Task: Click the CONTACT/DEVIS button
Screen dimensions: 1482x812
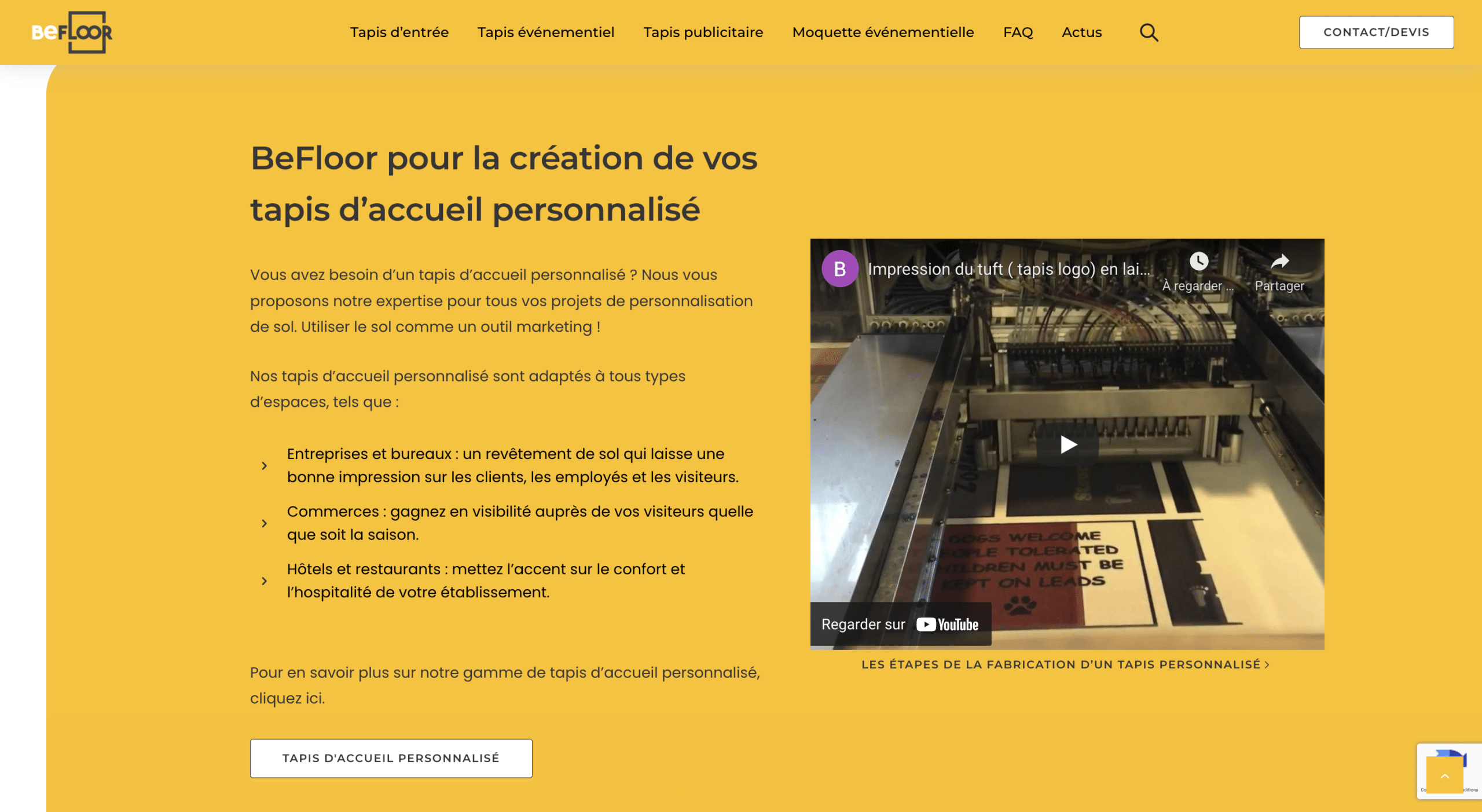Action: tap(1376, 32)
